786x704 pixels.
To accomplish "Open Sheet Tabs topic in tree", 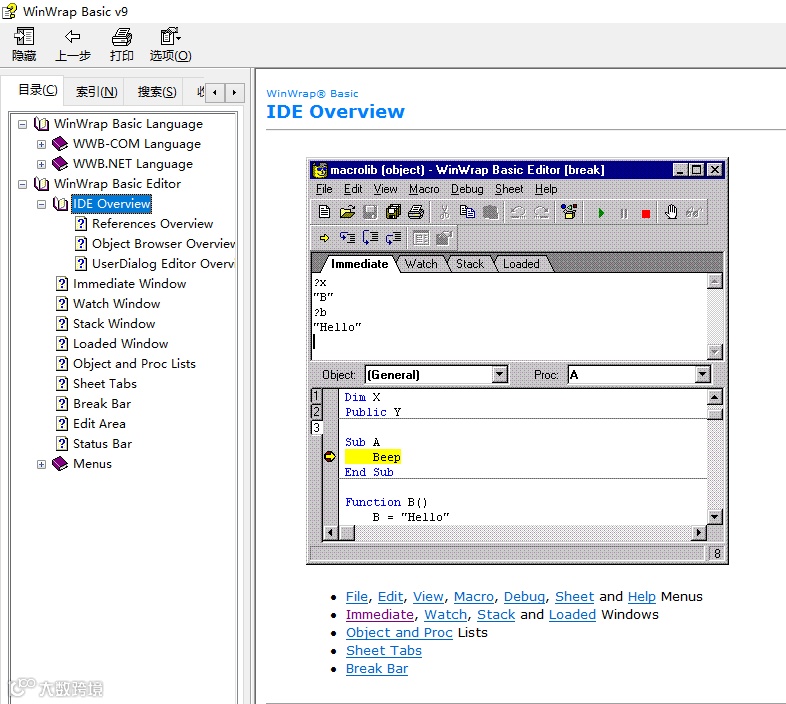I will pyautogui.click(x=105, y=384).
